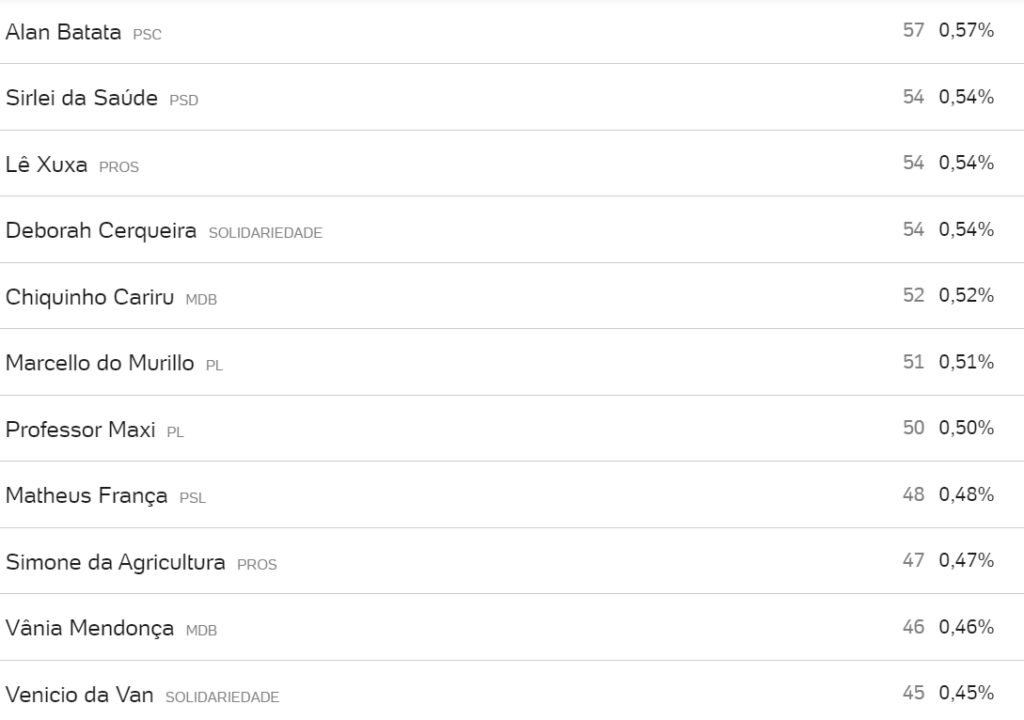
Task: Click the 0,52% percentage value
Action: pos(966,296)
